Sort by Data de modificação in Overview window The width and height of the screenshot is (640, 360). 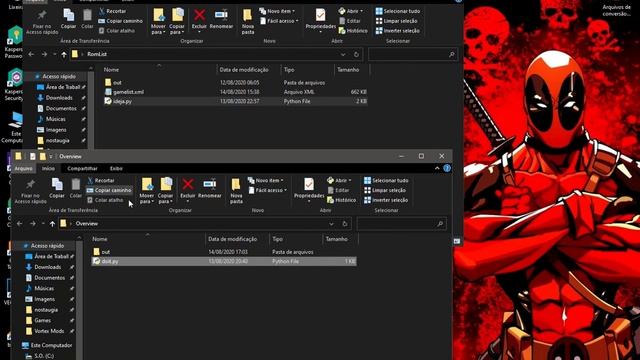[x=232, y=239]
